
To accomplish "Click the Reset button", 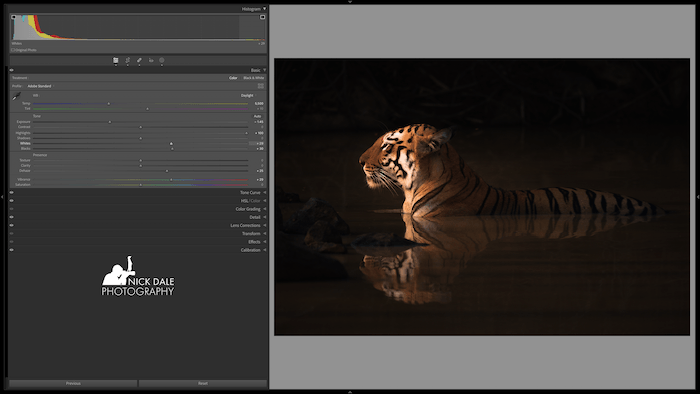I will pos(203,383).
